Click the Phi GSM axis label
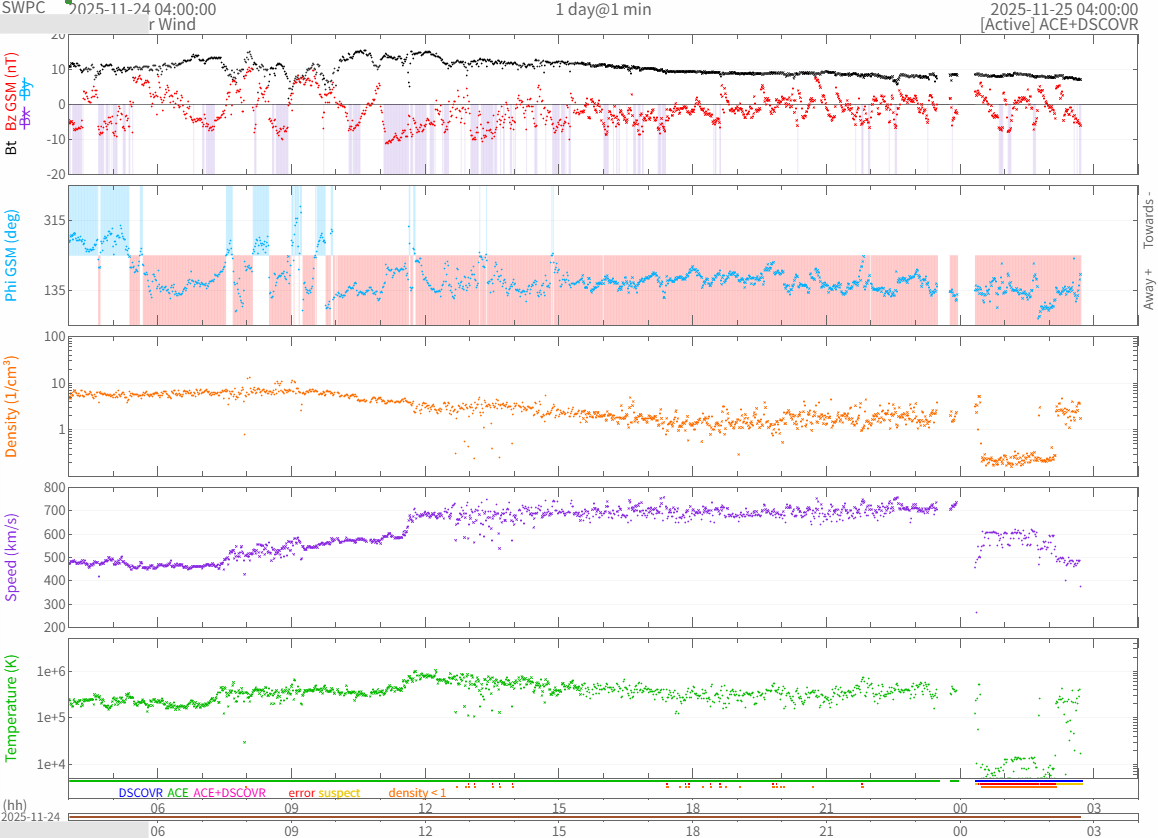This screenshot has width=1158, height=838. [12, 254]
